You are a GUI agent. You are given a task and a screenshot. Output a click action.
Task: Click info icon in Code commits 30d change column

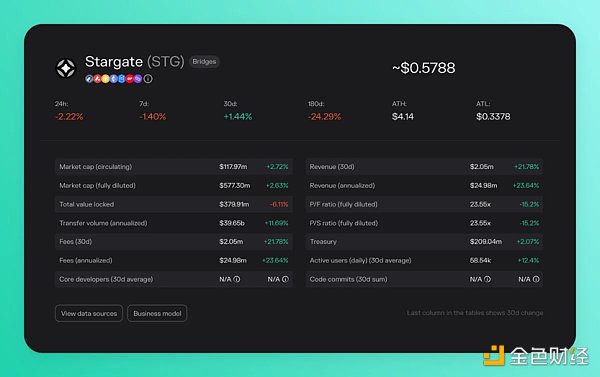coord(536,279)
